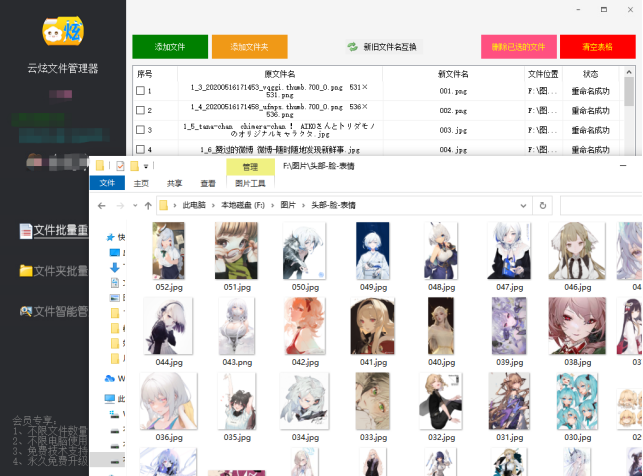Click the swap arrows icon beside 新旧文件名互换
Image resolution: width=643 pixels, height=476 pixels.
point(353,47)
